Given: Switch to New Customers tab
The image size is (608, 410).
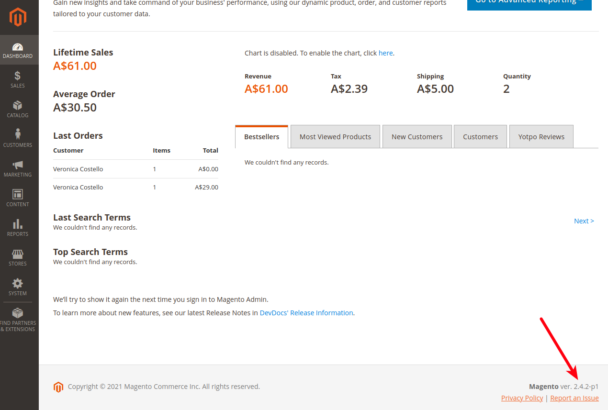Looking at the screenshot, I should pos(417,137).
